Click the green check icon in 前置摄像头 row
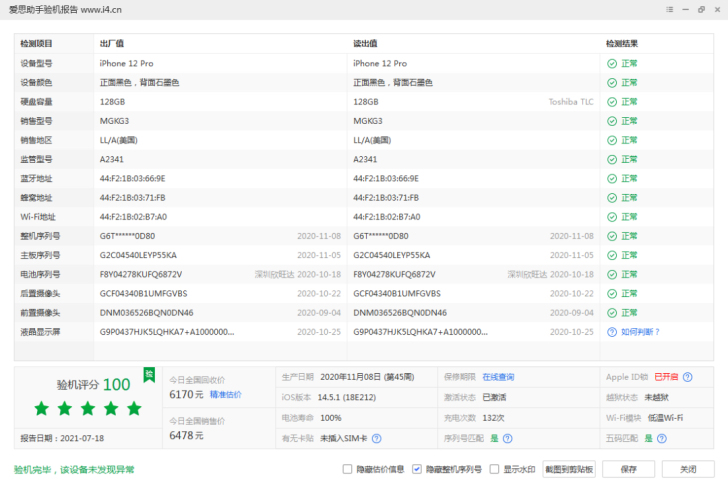 [612, 313]
